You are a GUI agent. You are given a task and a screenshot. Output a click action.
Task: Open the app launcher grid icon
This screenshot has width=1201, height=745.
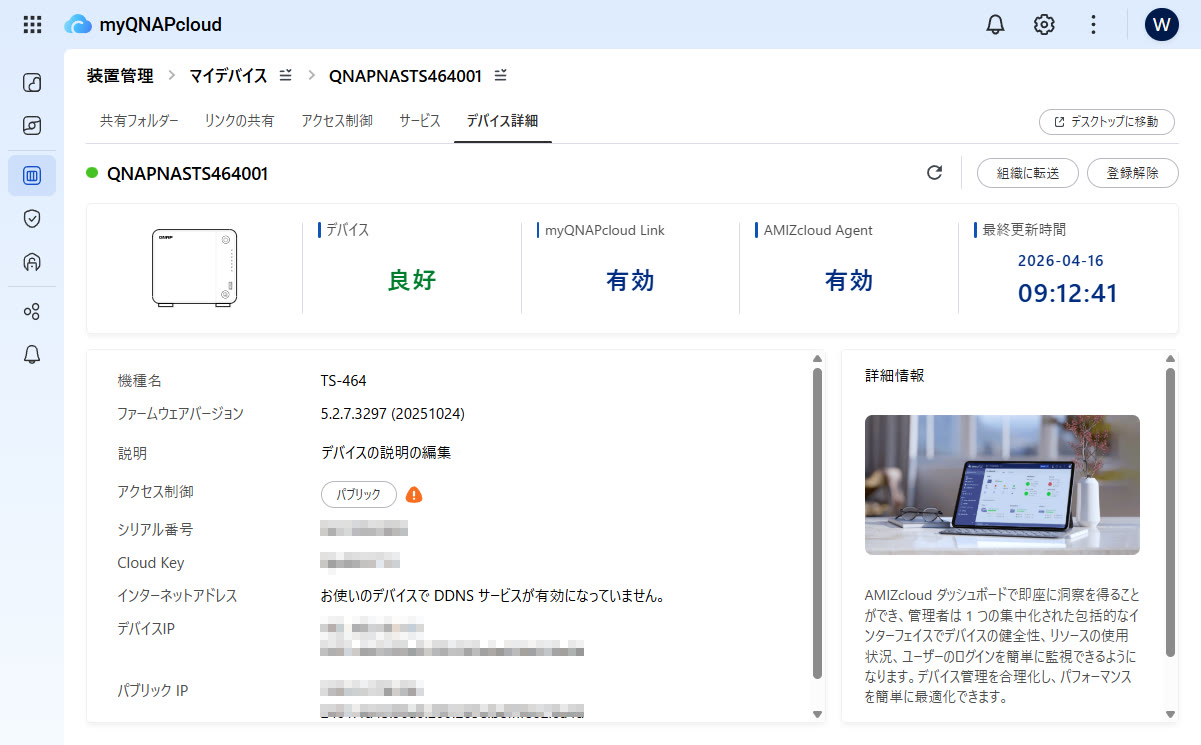click(x=32, y=25)
